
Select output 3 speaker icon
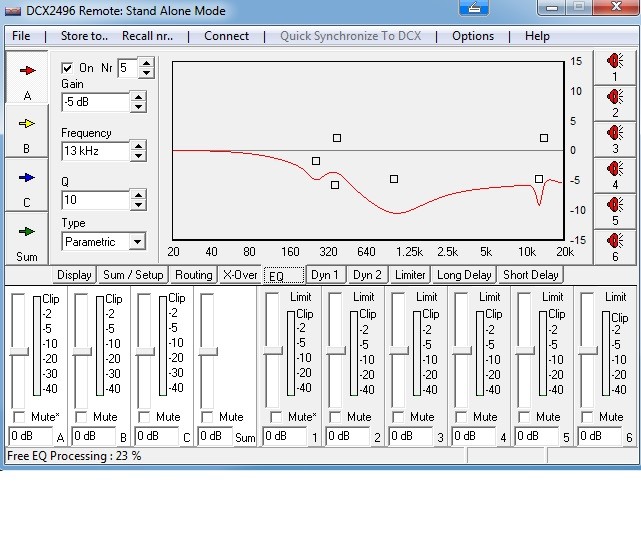click(x=614, y=139)
